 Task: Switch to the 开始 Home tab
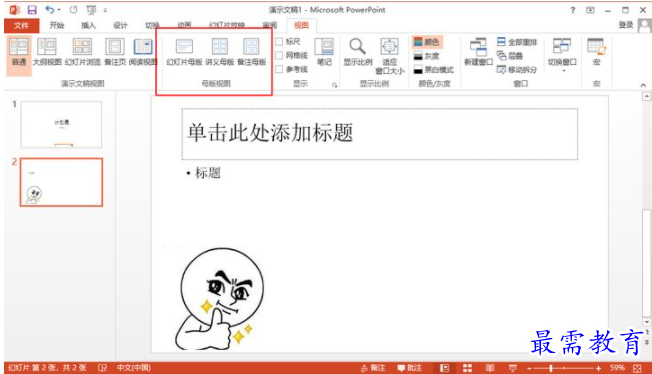pyautogui.click(x=57, y=25)
